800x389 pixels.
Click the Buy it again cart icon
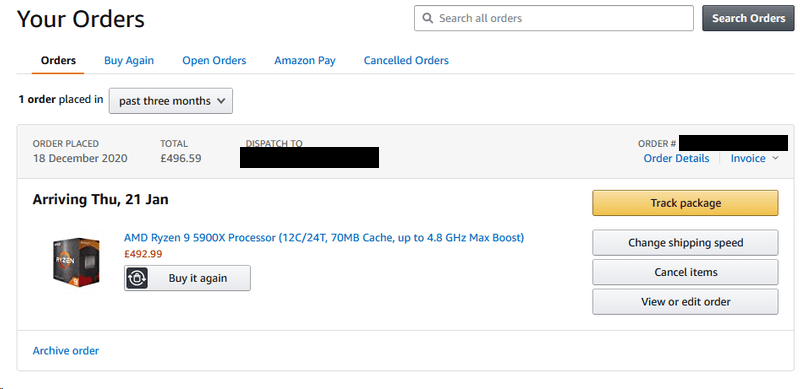pos(136,278)
